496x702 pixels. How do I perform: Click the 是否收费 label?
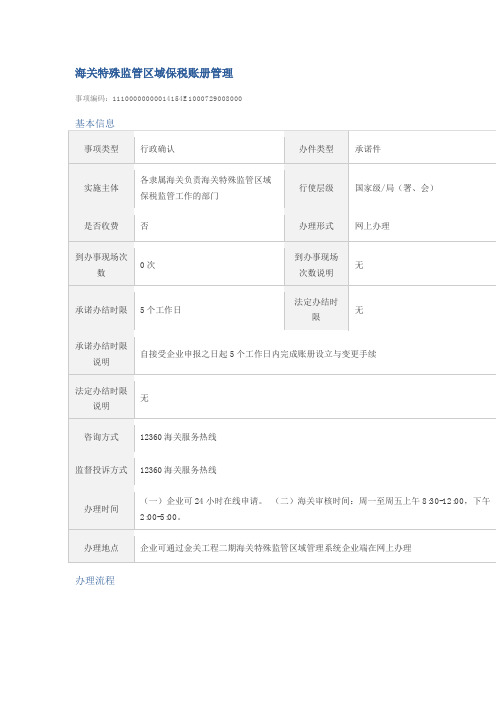point(101,226)
